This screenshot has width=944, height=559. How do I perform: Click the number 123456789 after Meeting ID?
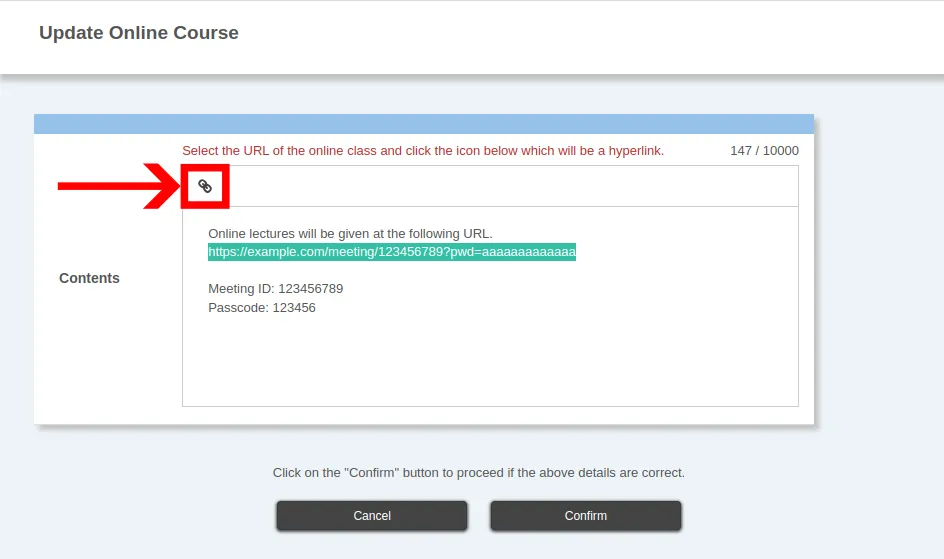coord(310,289)
